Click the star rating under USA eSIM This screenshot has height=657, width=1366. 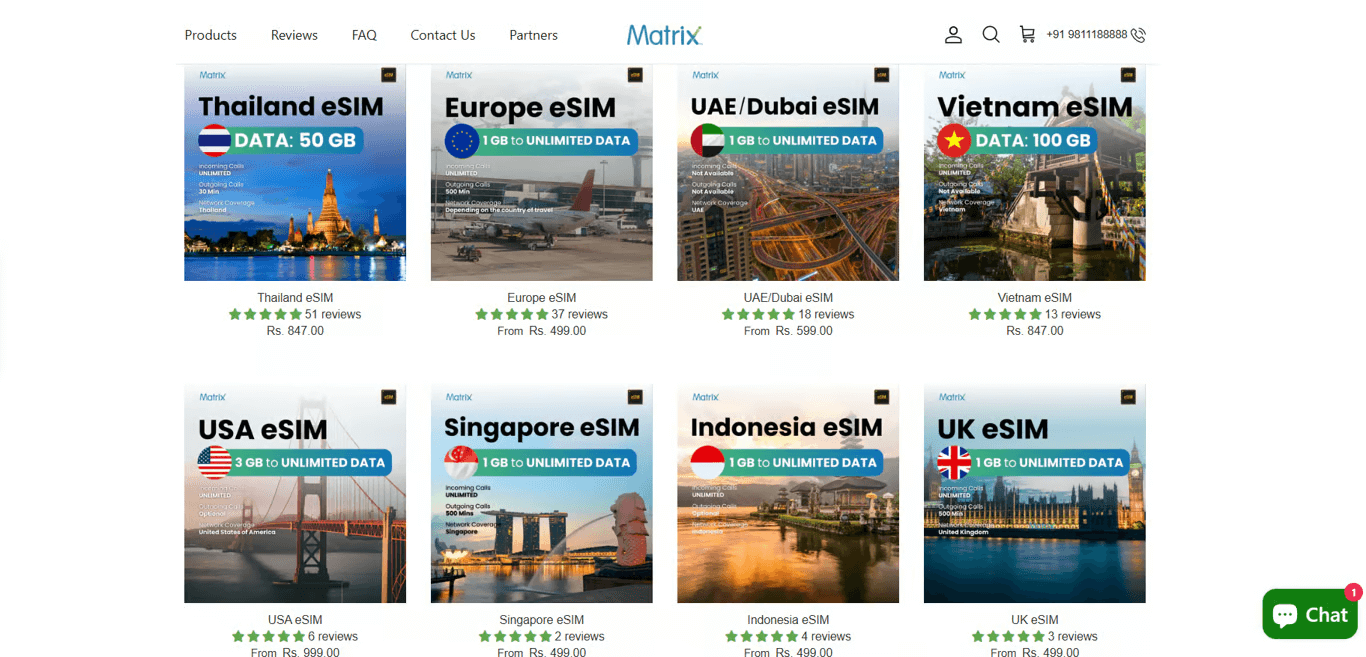pos(266,635)
